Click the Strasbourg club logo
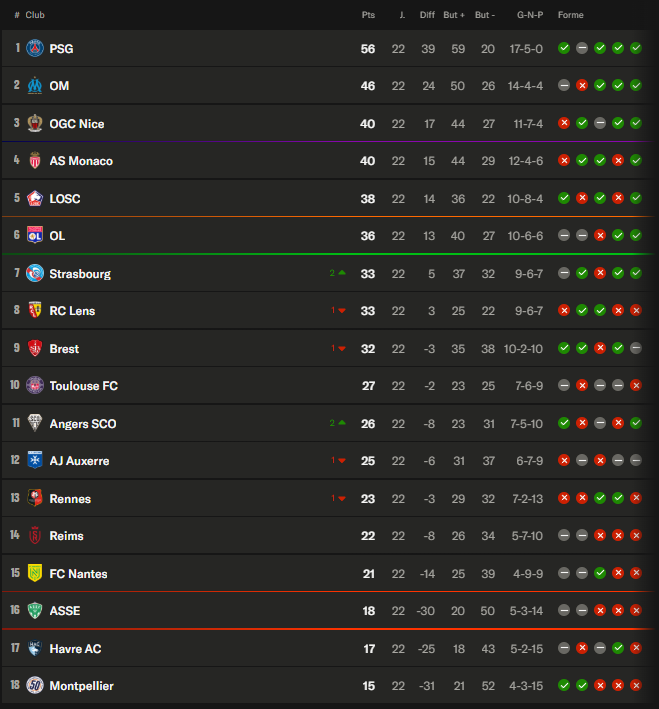This screenshot has width=659, height=709. [x=35, y=273]
